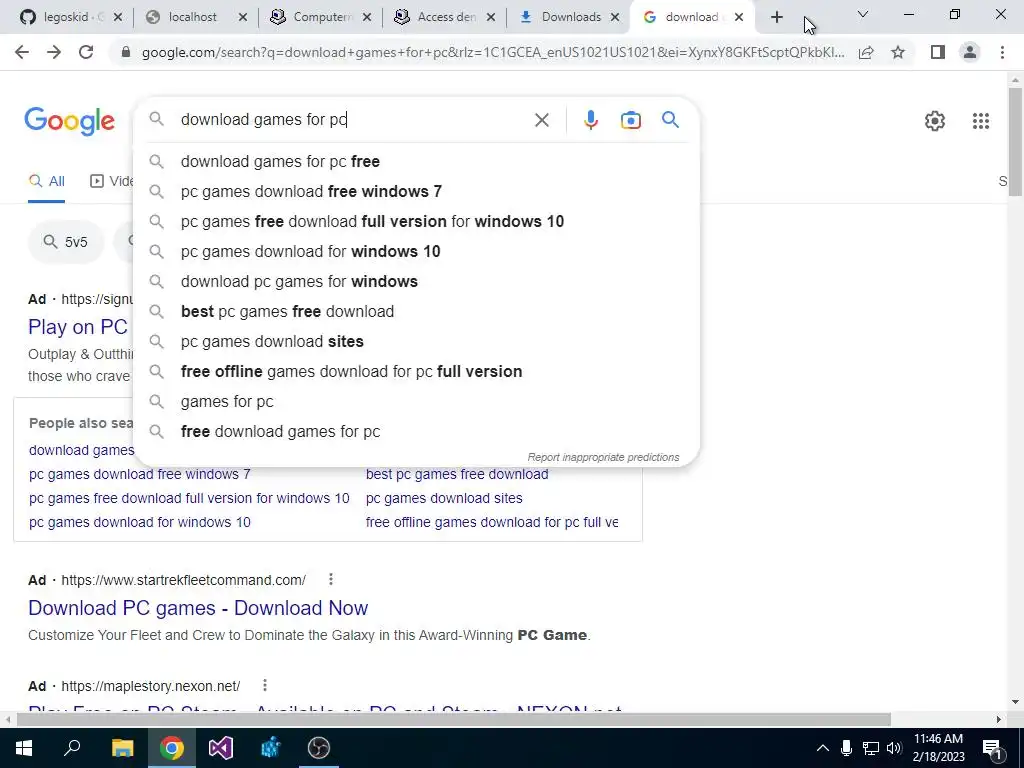Share this page from the address bar
Viewport: 1024px width, 768px height.
pyautogui.click(x=866, y=52)
